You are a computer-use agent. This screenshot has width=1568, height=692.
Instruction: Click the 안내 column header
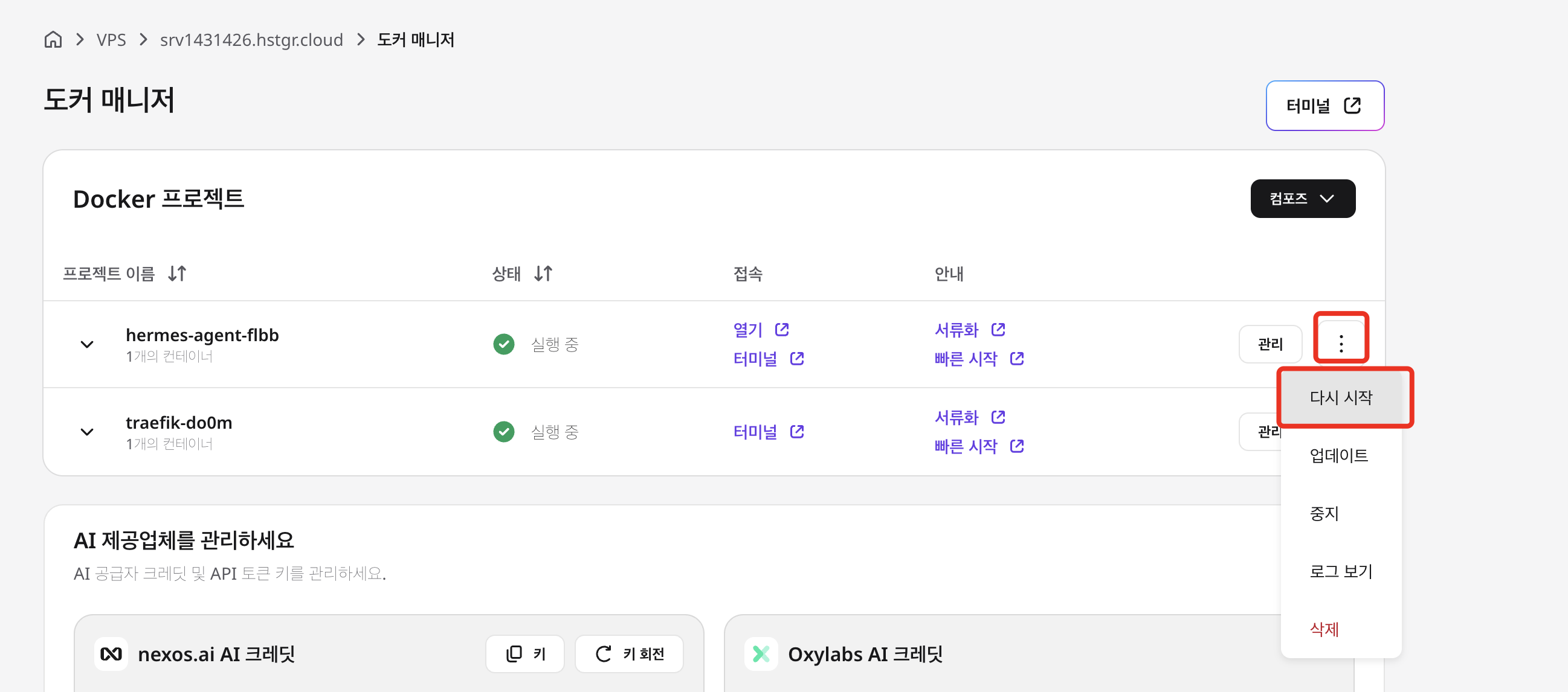[949, 274]
